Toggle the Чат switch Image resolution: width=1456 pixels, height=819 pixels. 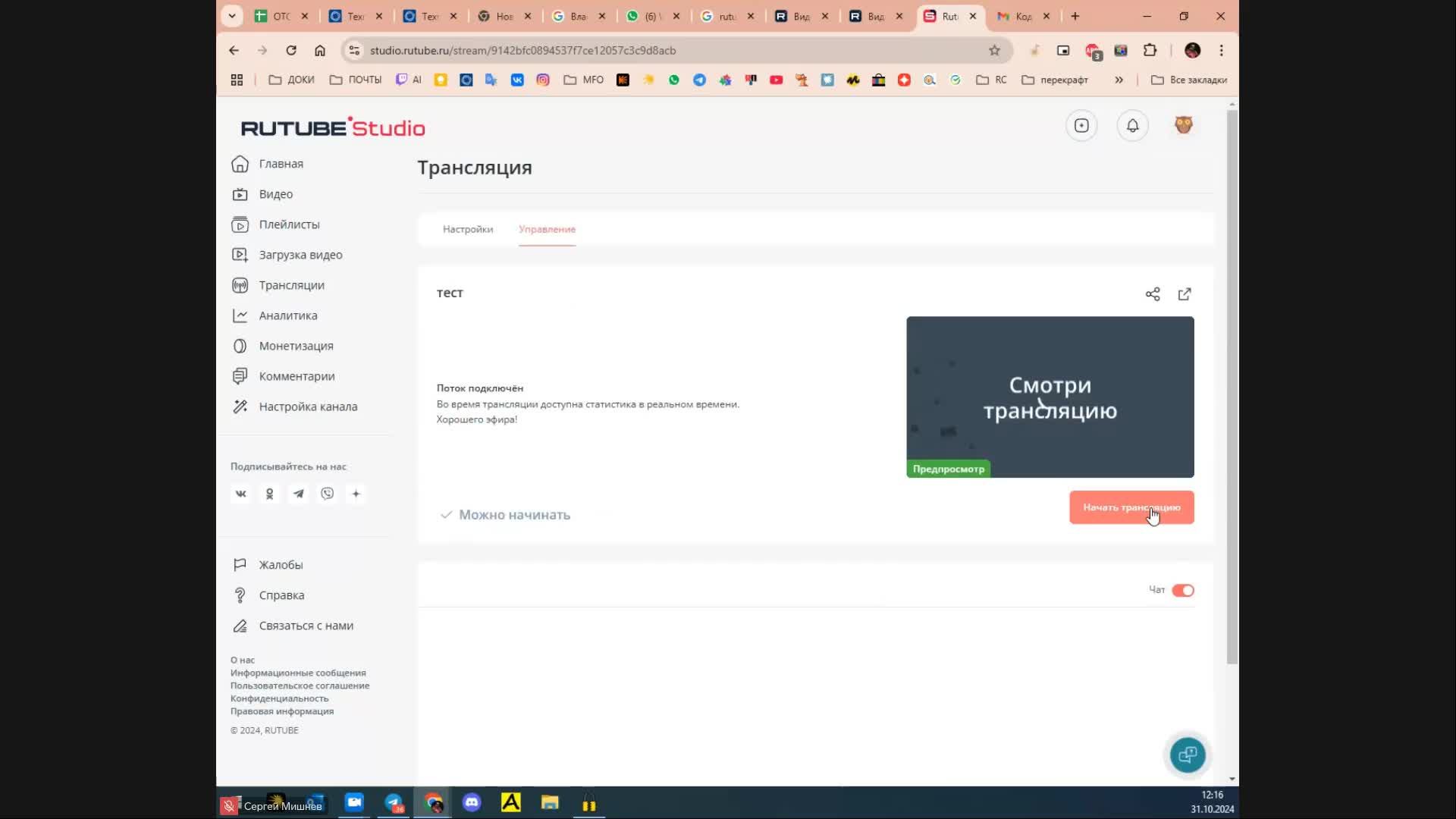click(1183, 590)
